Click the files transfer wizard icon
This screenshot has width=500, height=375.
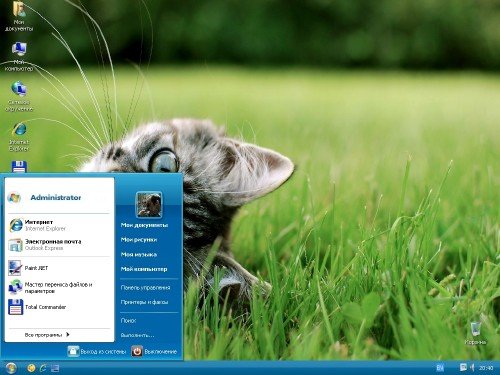(x=15, y=287)
